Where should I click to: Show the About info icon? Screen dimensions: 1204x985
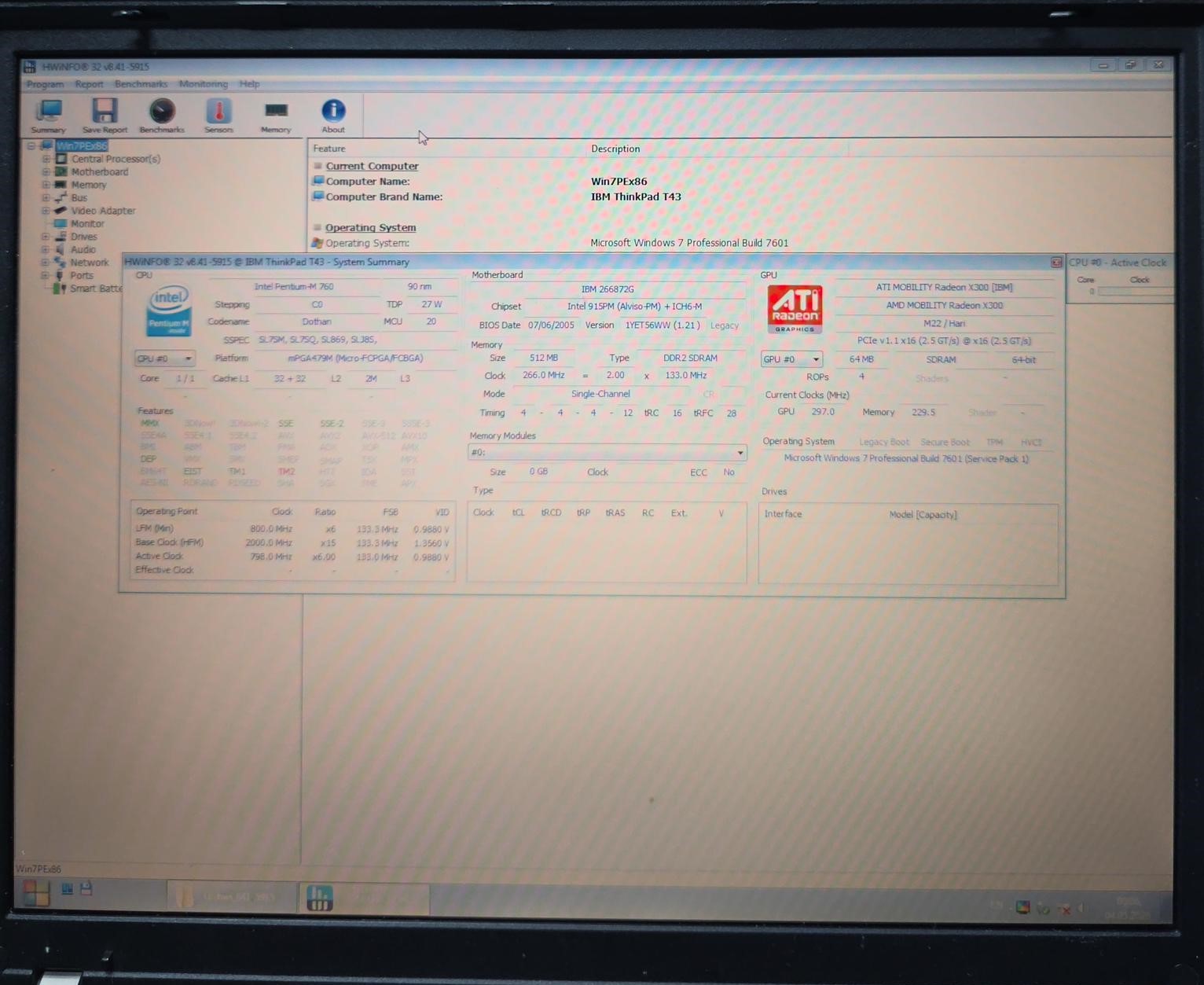[333, 111]
